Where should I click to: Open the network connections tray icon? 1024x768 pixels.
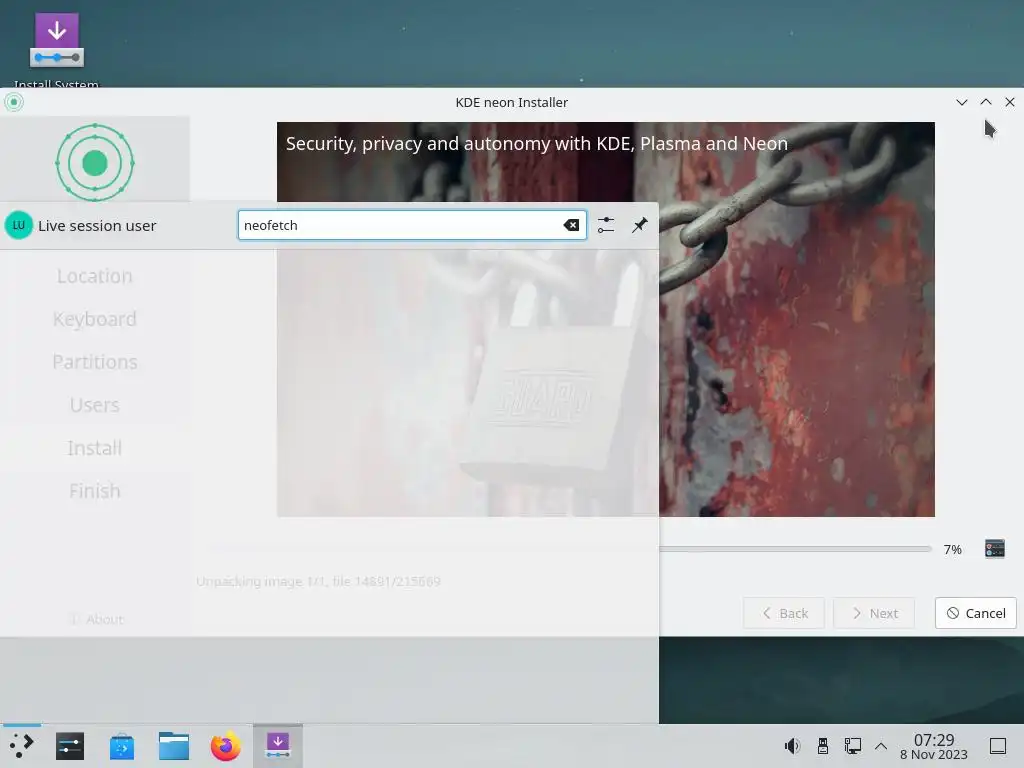(x=852, y=746)
